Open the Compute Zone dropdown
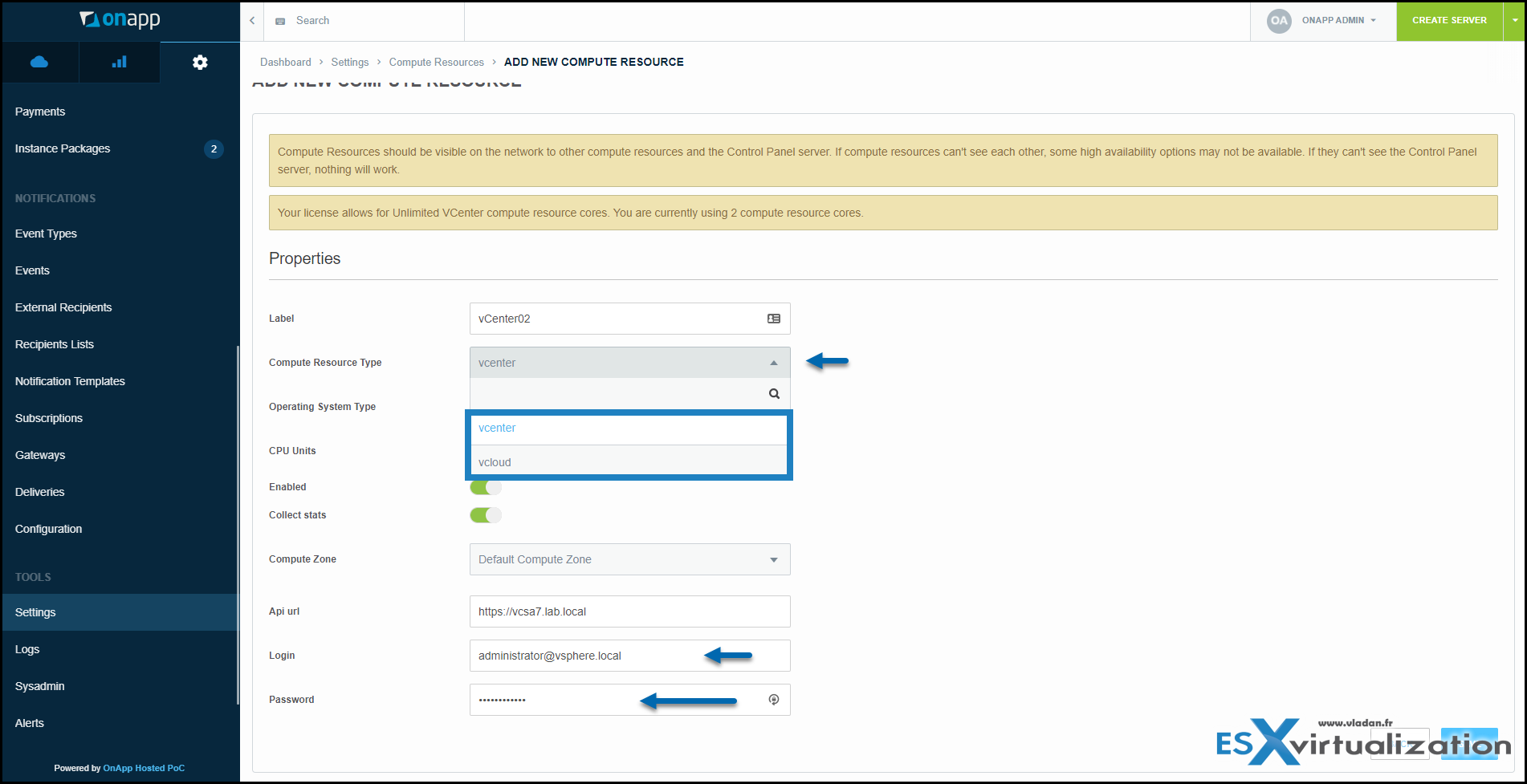The image size is (1527, 784). [x=630, y=559]
